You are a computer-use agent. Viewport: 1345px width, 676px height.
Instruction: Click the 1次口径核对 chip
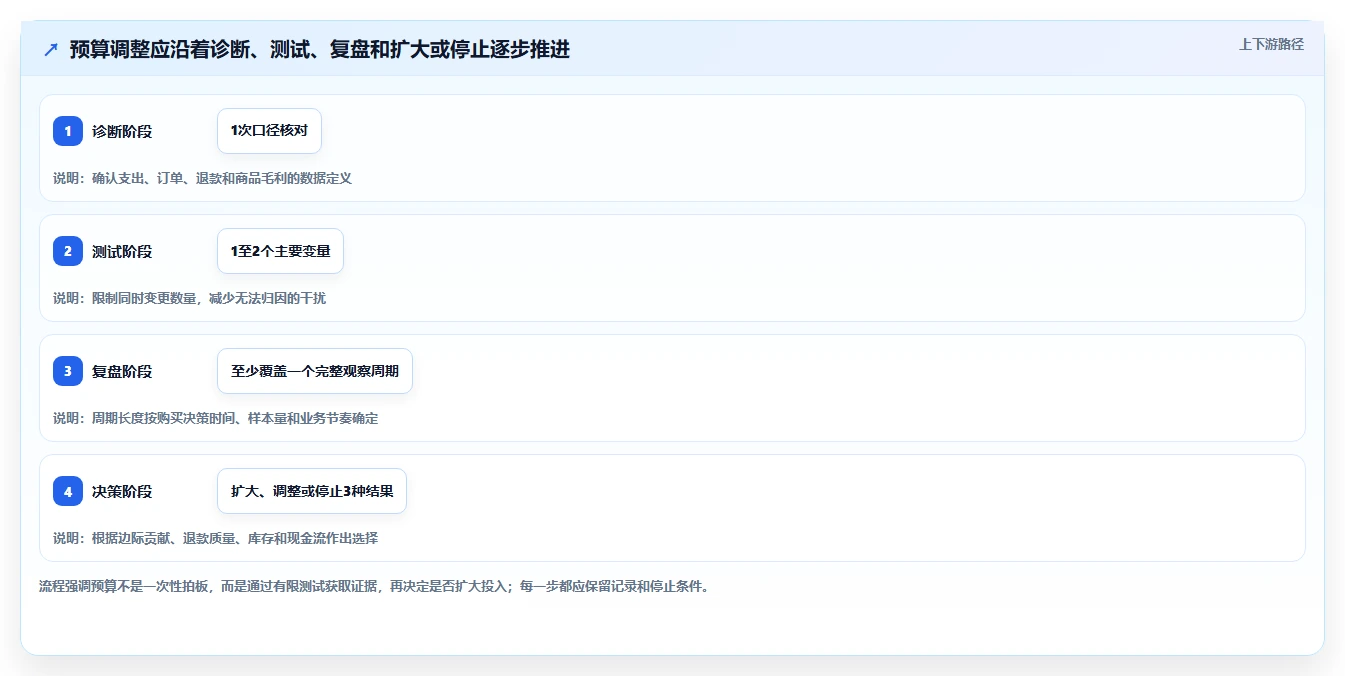269,131
